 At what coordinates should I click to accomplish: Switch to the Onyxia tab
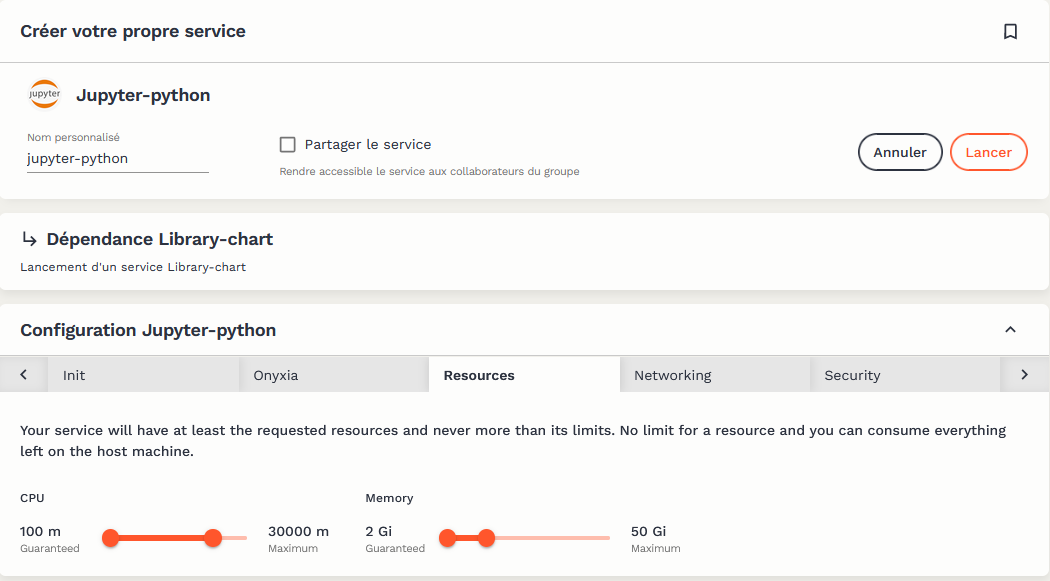(276, 376)
